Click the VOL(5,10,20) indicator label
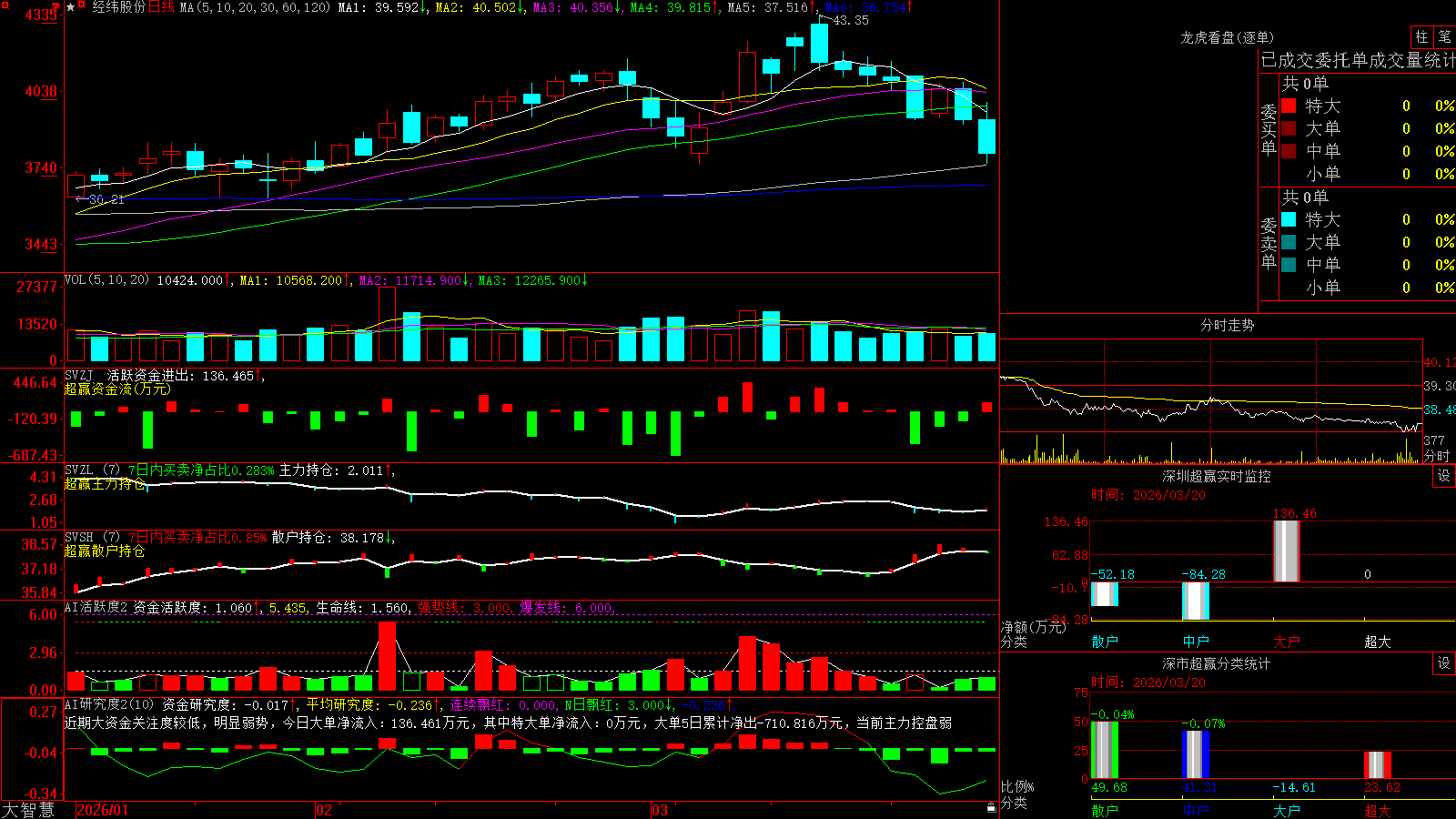 click(x=106, y=280)
